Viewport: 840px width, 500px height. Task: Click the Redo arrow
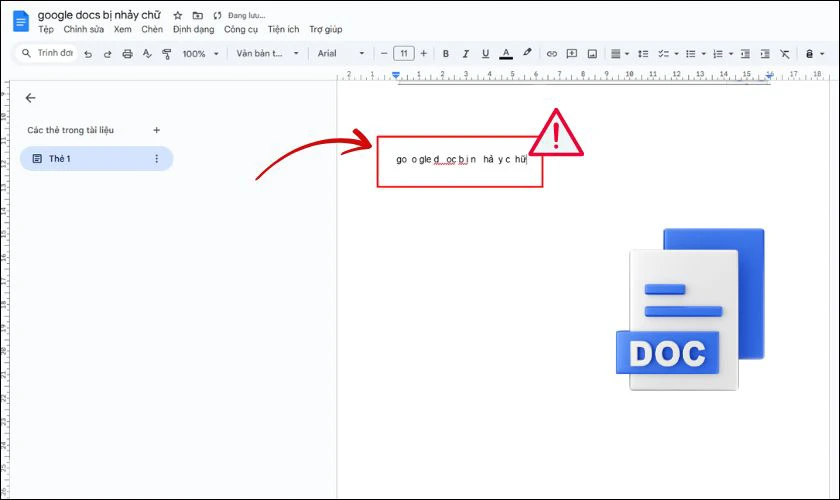point(108,54)
